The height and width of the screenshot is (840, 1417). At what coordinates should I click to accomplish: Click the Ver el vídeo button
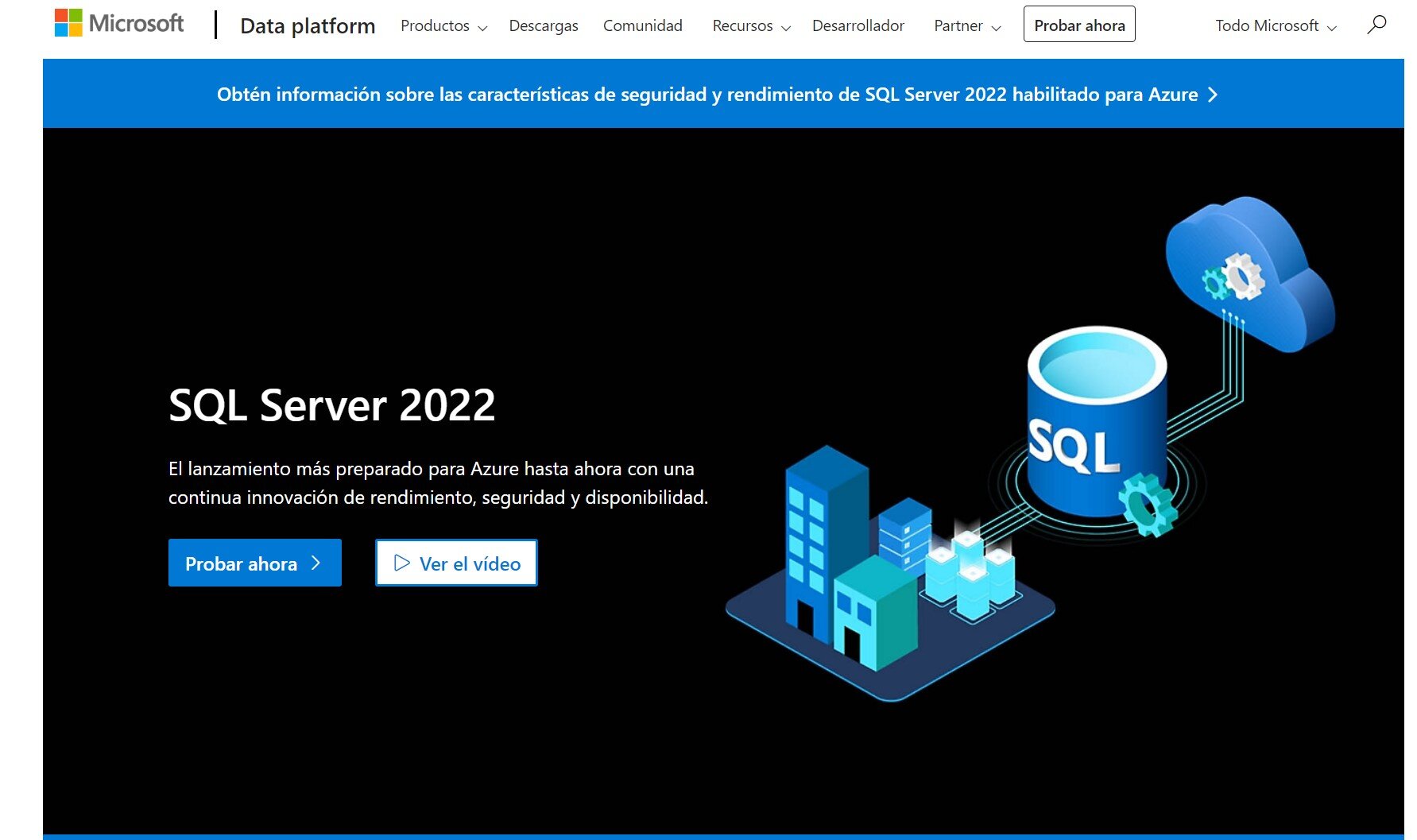pos(456,563)
